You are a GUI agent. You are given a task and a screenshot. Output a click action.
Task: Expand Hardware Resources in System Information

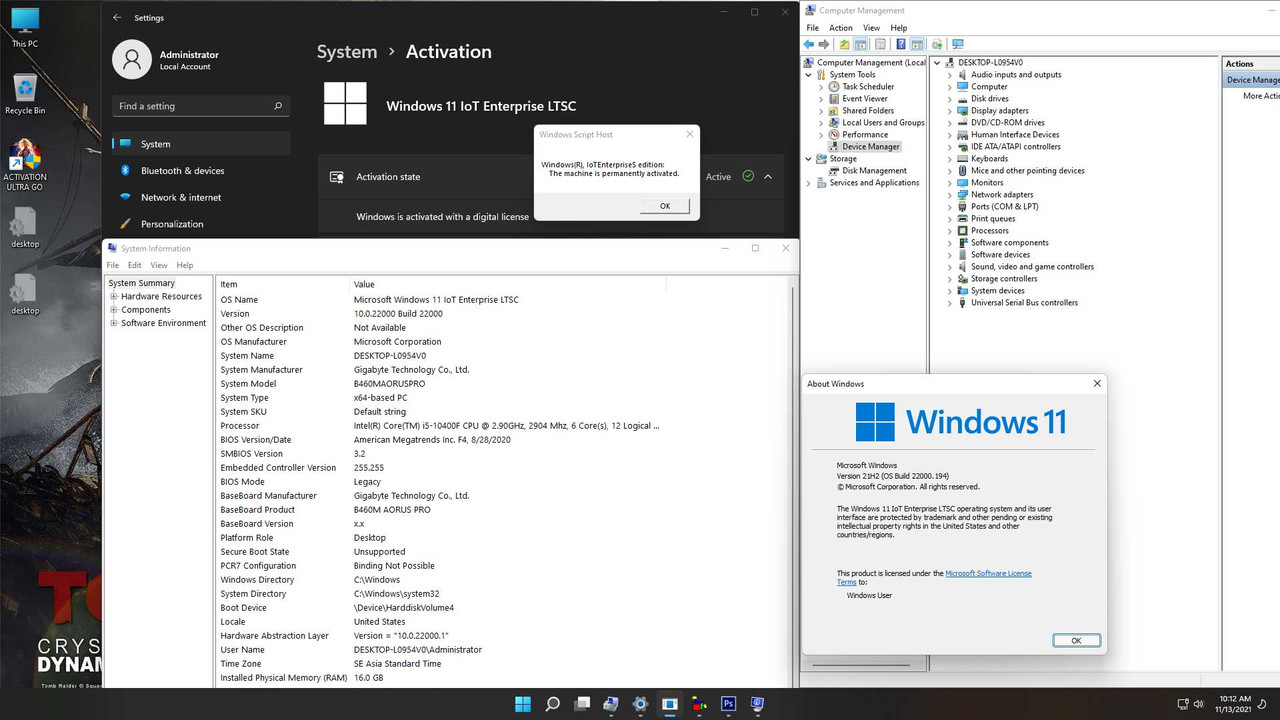(114, 297)
